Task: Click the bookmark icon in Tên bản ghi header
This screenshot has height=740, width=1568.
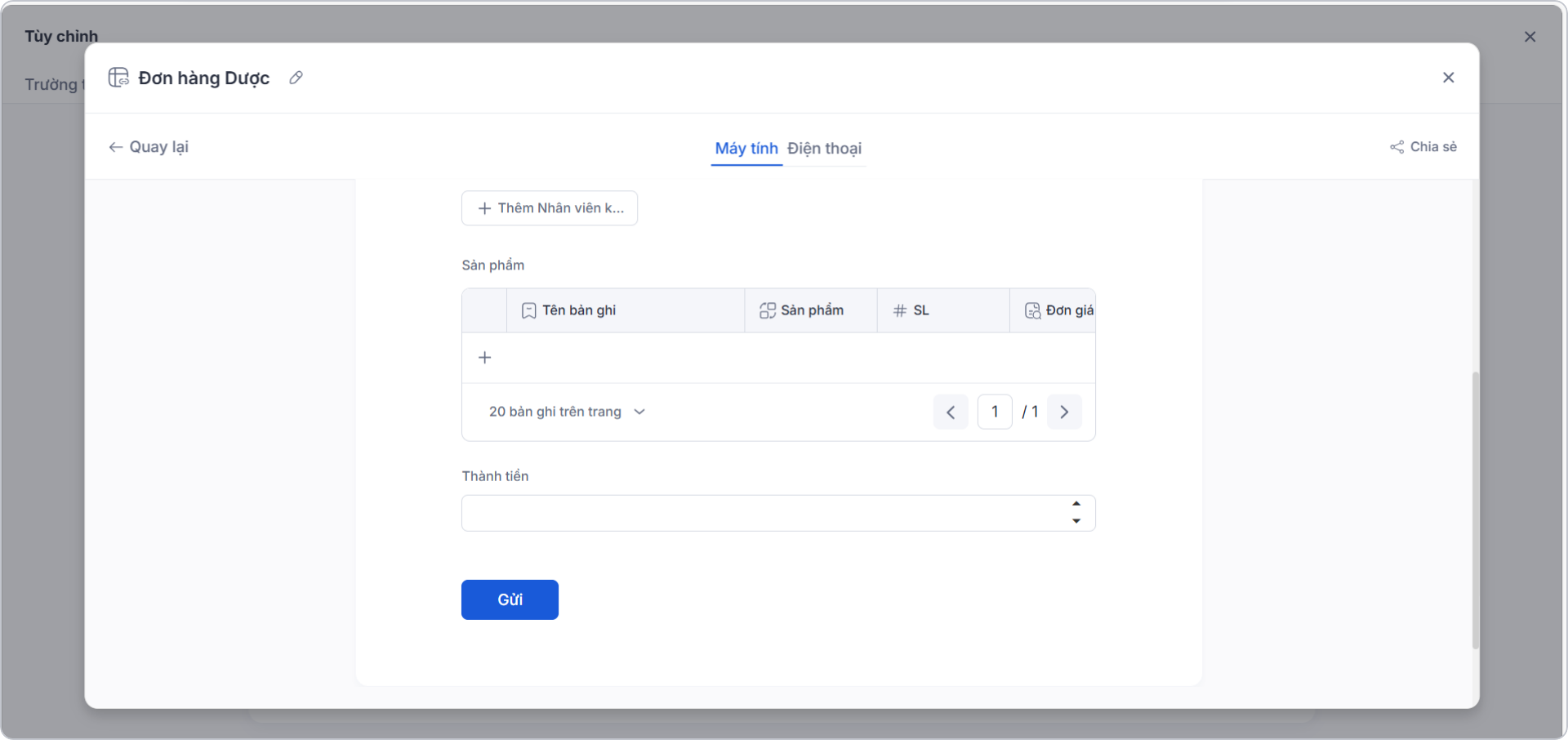Action: (x=529, y=310)
